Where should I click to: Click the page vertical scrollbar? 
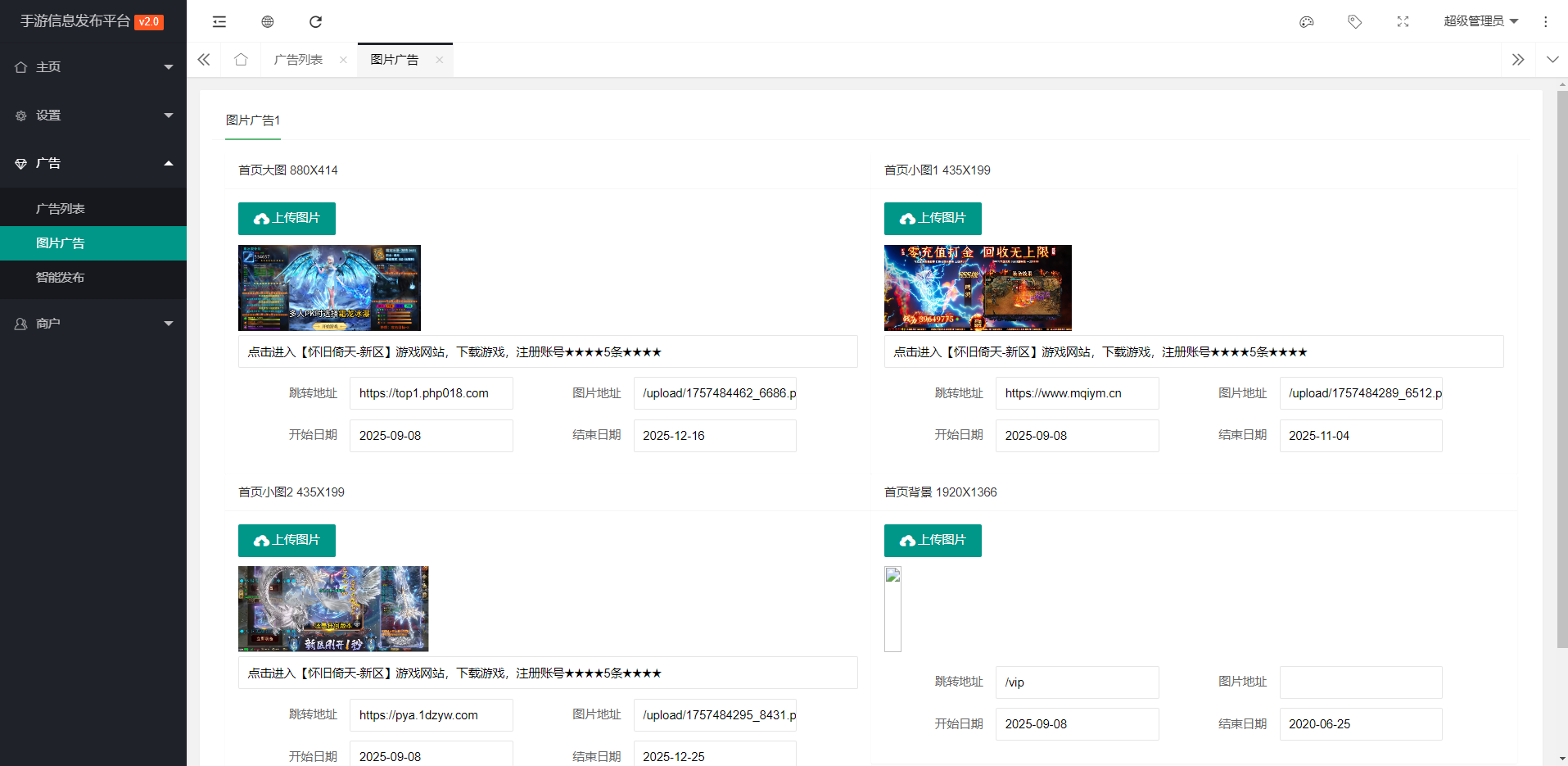tap(1561, 369)
